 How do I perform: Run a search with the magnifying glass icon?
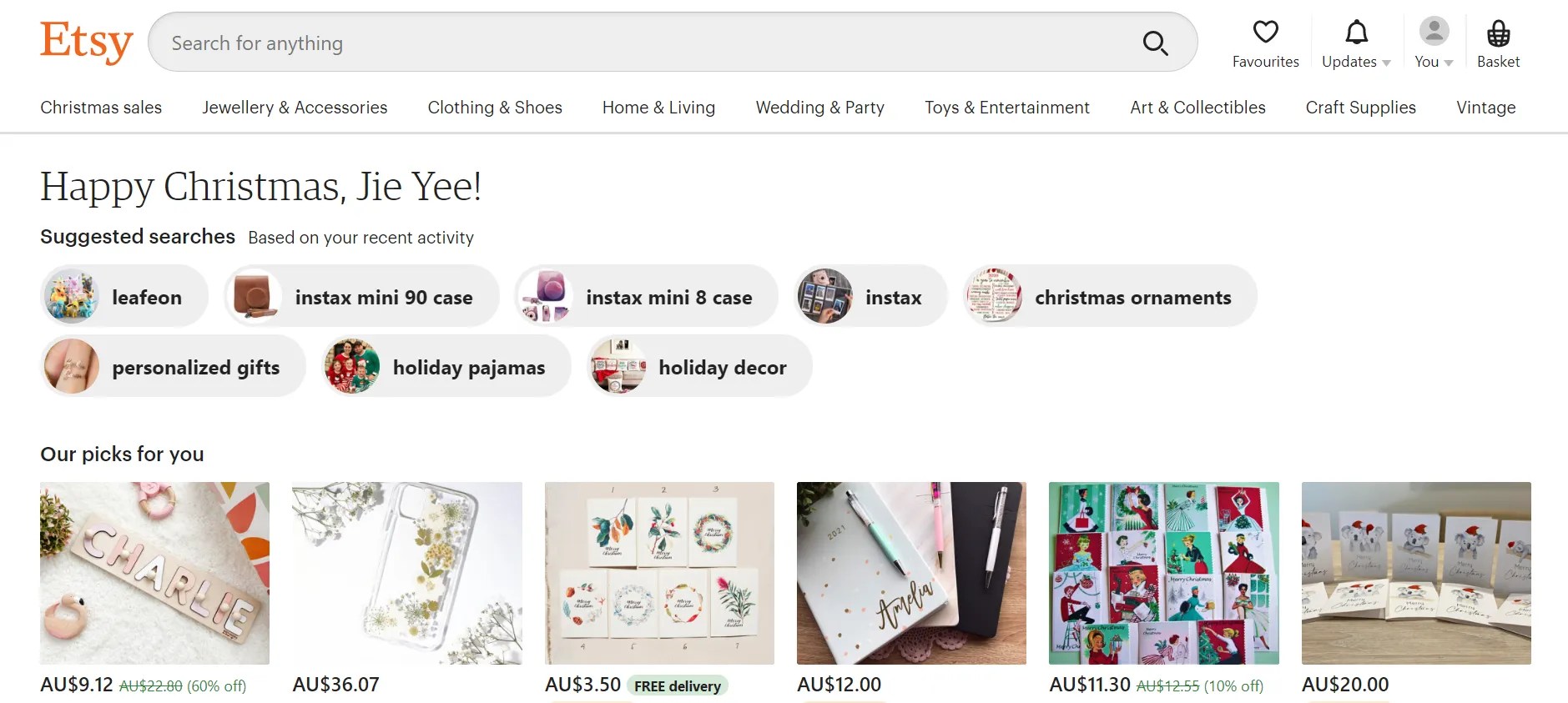point(1155,43)
